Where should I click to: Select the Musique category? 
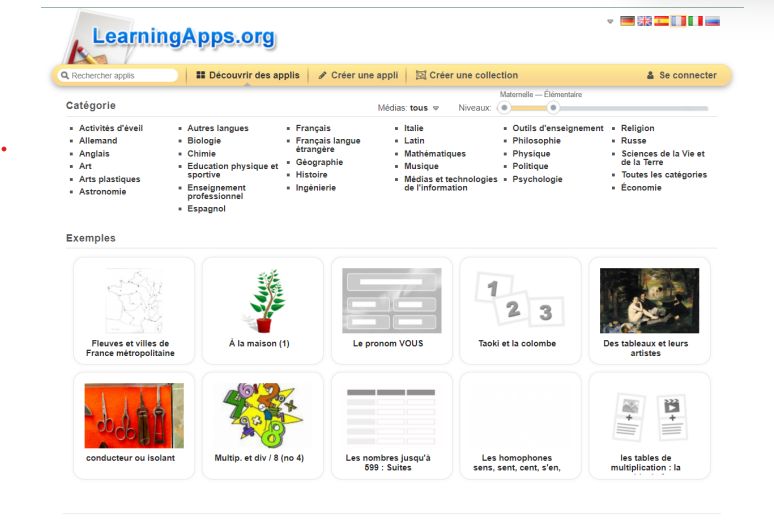coord(421,166)
